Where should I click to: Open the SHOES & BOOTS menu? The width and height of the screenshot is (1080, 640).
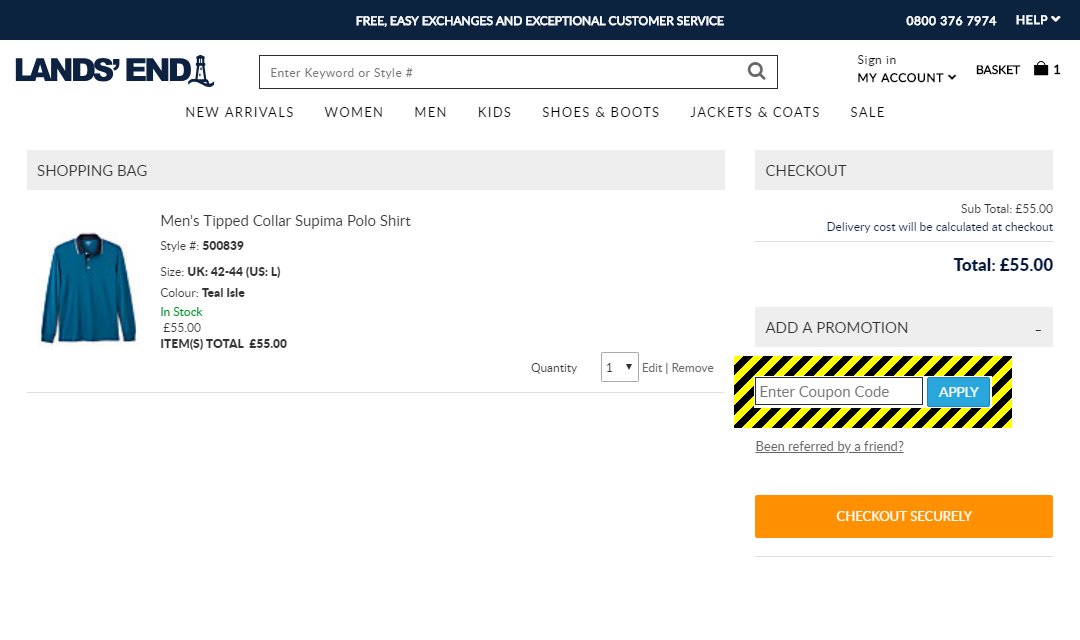click(x=601, y=112)
